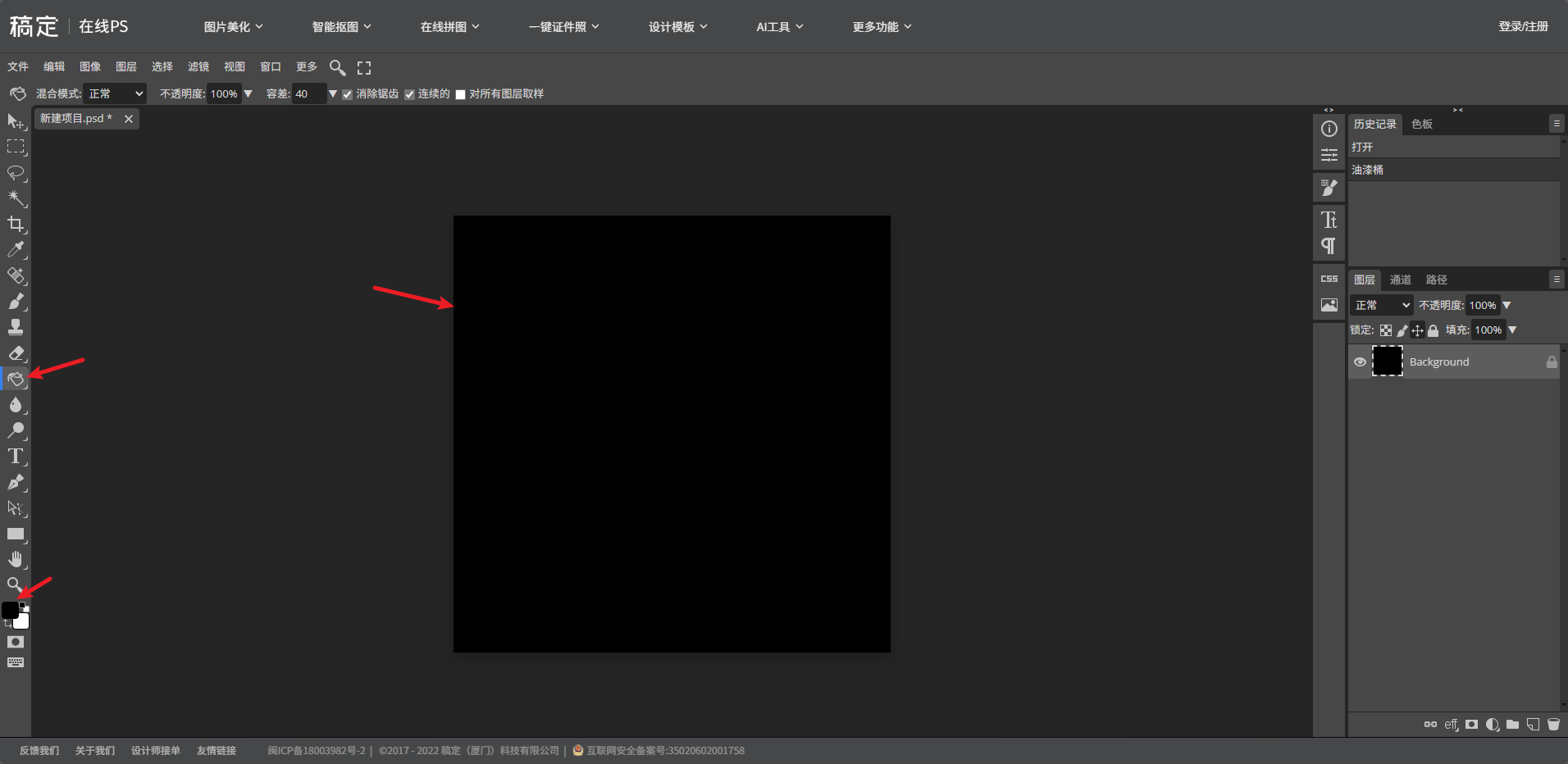Enable 对所有图层取样 checkbox
The width and height of the screenshot is (1568, 764).
461,94
